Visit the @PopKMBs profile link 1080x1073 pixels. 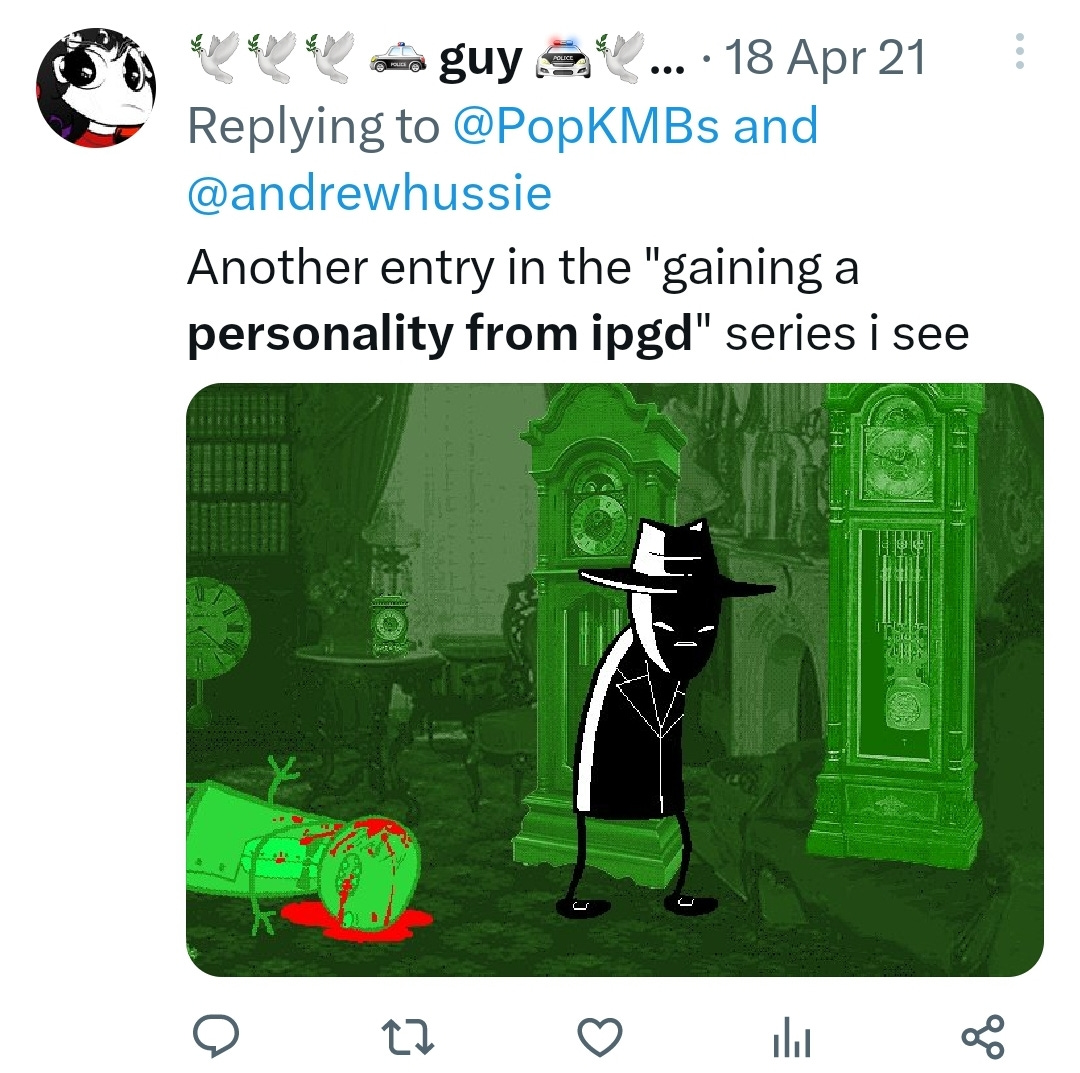click(x=586, y=126)
